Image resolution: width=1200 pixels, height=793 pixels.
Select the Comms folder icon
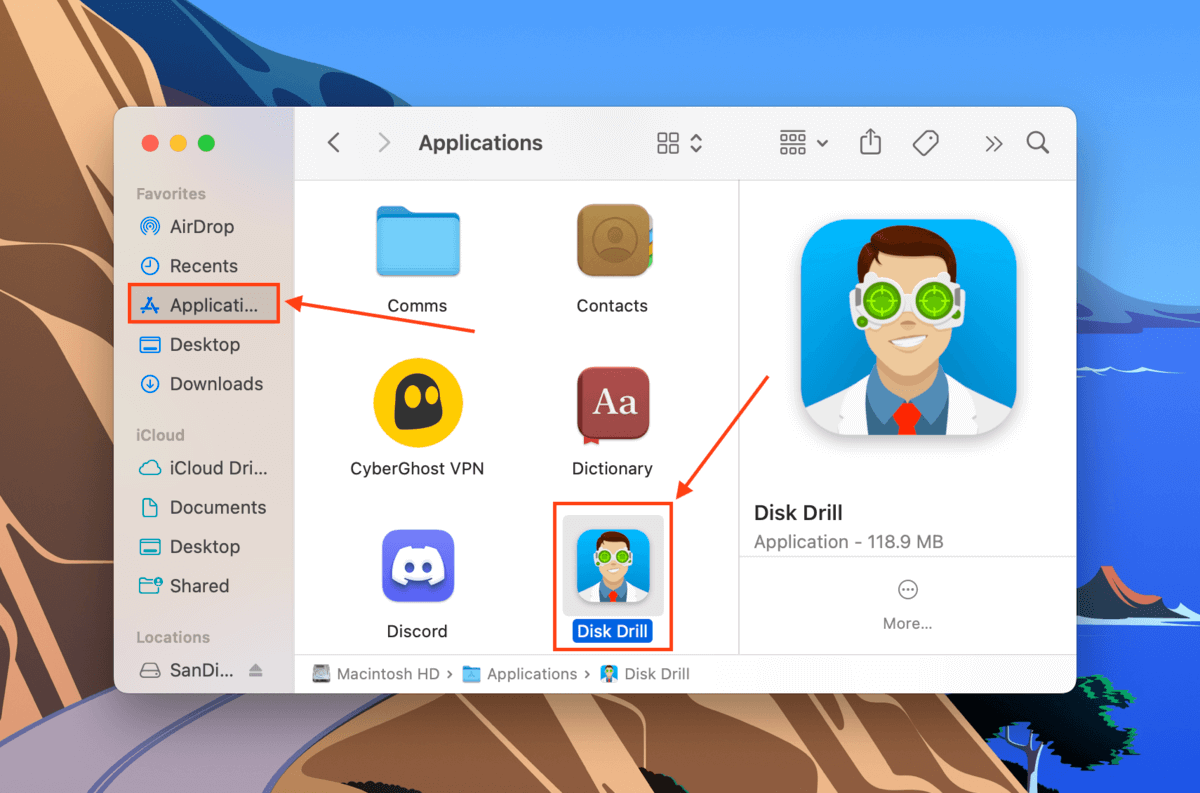pos(418,241)
